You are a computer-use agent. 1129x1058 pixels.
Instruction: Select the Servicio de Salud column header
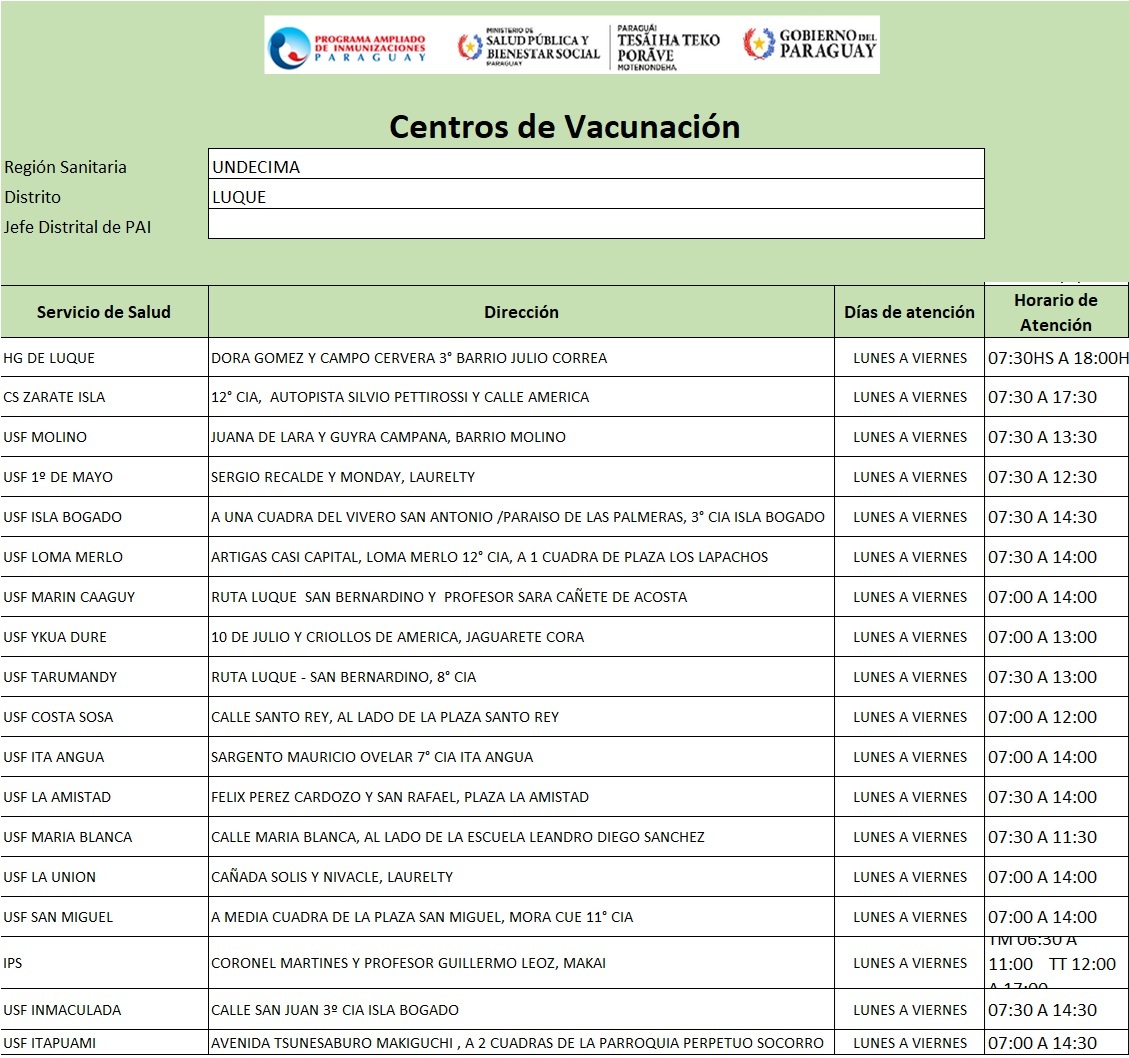tap(104, 312)
